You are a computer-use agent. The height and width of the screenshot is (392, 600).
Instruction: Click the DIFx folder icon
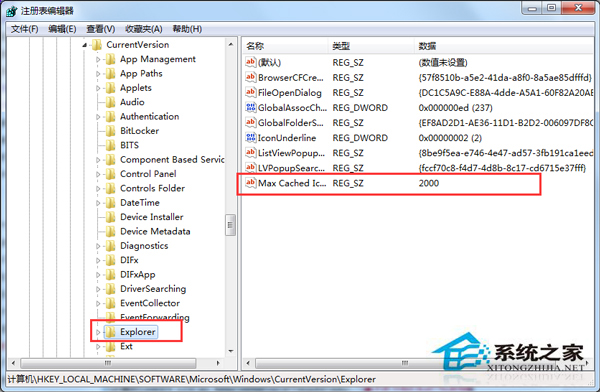click(110, 260)
